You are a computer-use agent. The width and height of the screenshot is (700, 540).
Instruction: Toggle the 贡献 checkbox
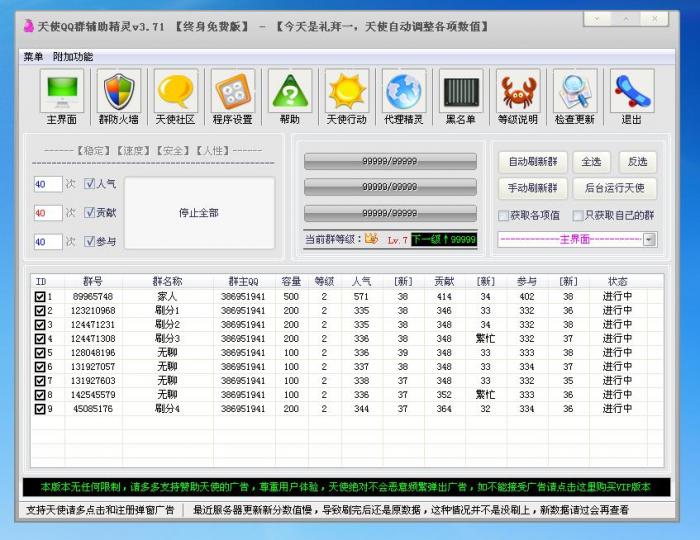pos(89,212)
